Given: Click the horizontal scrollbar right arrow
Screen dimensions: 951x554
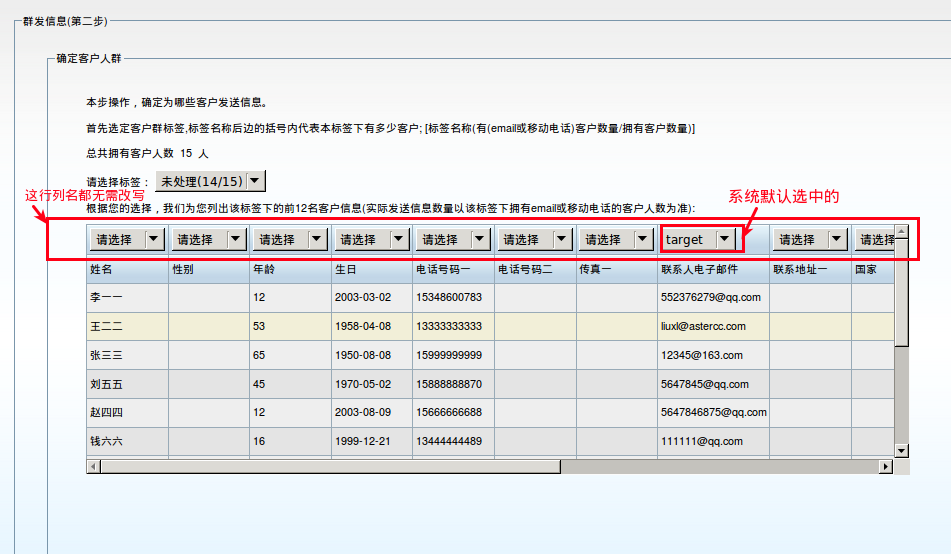Looking at the screenshot, I should coord(885,466).
